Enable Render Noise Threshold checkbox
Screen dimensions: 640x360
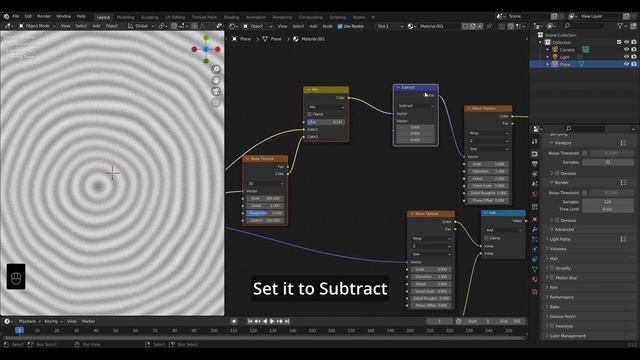(x=584, y=193)
